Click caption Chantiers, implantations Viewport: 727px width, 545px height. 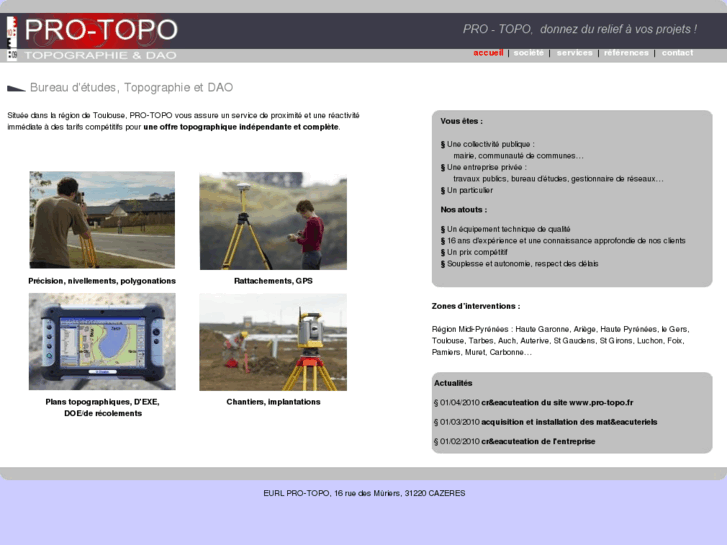tap(273, 402)
